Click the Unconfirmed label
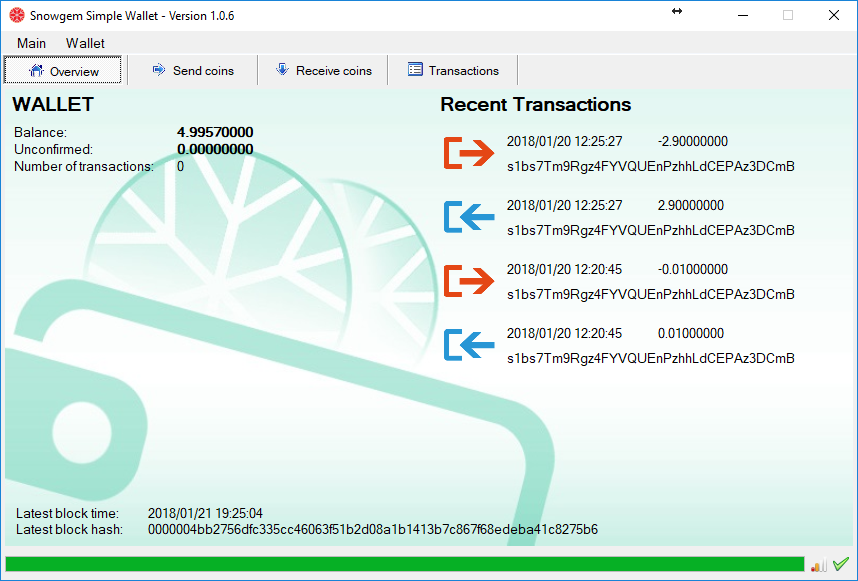This screenshot has width=858, height=581. [54, 149]
